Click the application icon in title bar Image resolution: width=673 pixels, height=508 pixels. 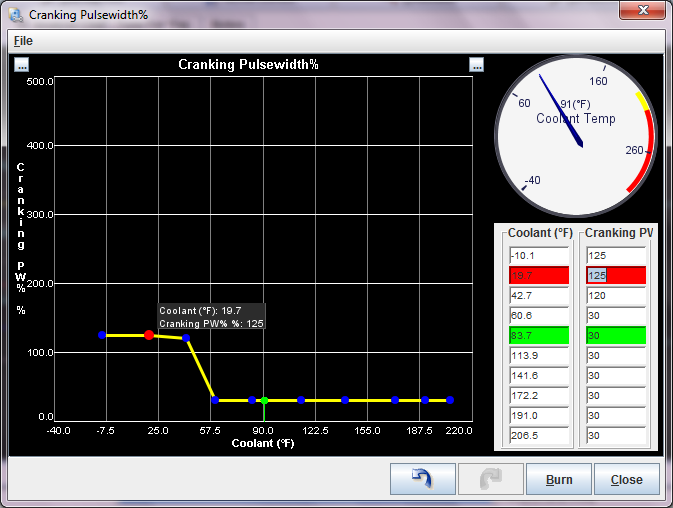(x=16, y=15)
